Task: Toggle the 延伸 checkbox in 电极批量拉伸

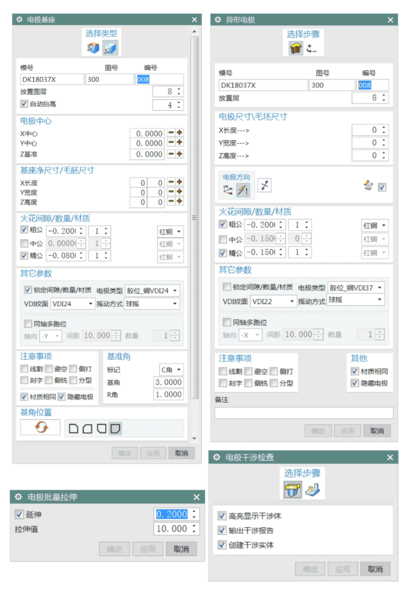Action: (x=19, y=514)
